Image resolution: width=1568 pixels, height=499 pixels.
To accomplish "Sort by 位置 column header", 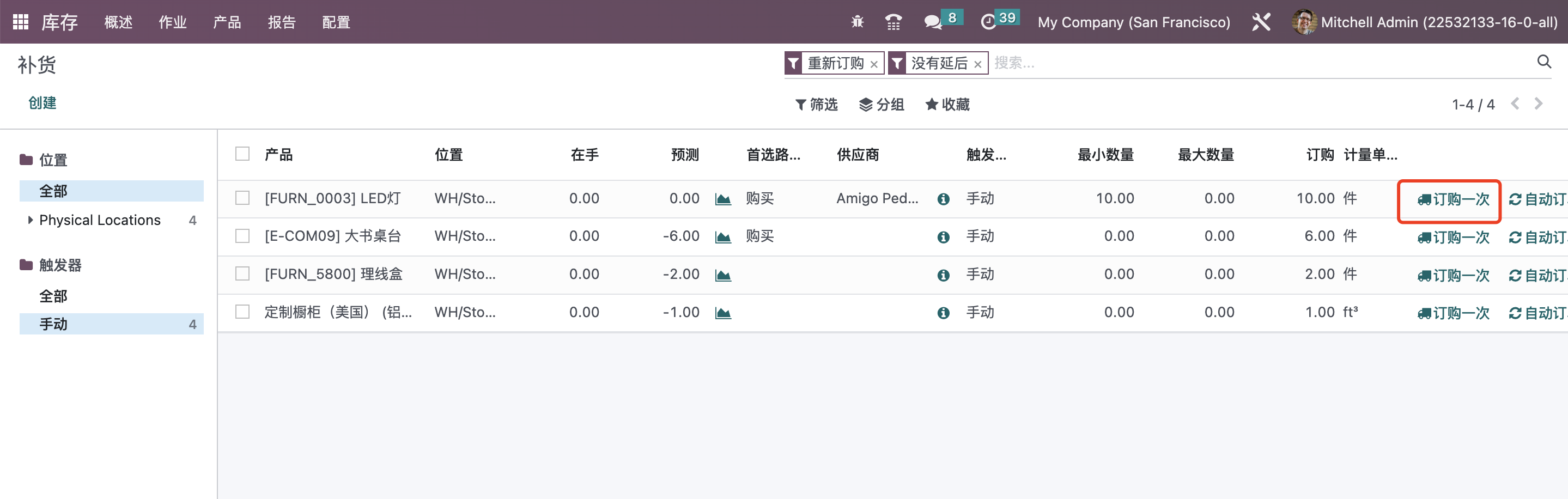I will (448, 155).
